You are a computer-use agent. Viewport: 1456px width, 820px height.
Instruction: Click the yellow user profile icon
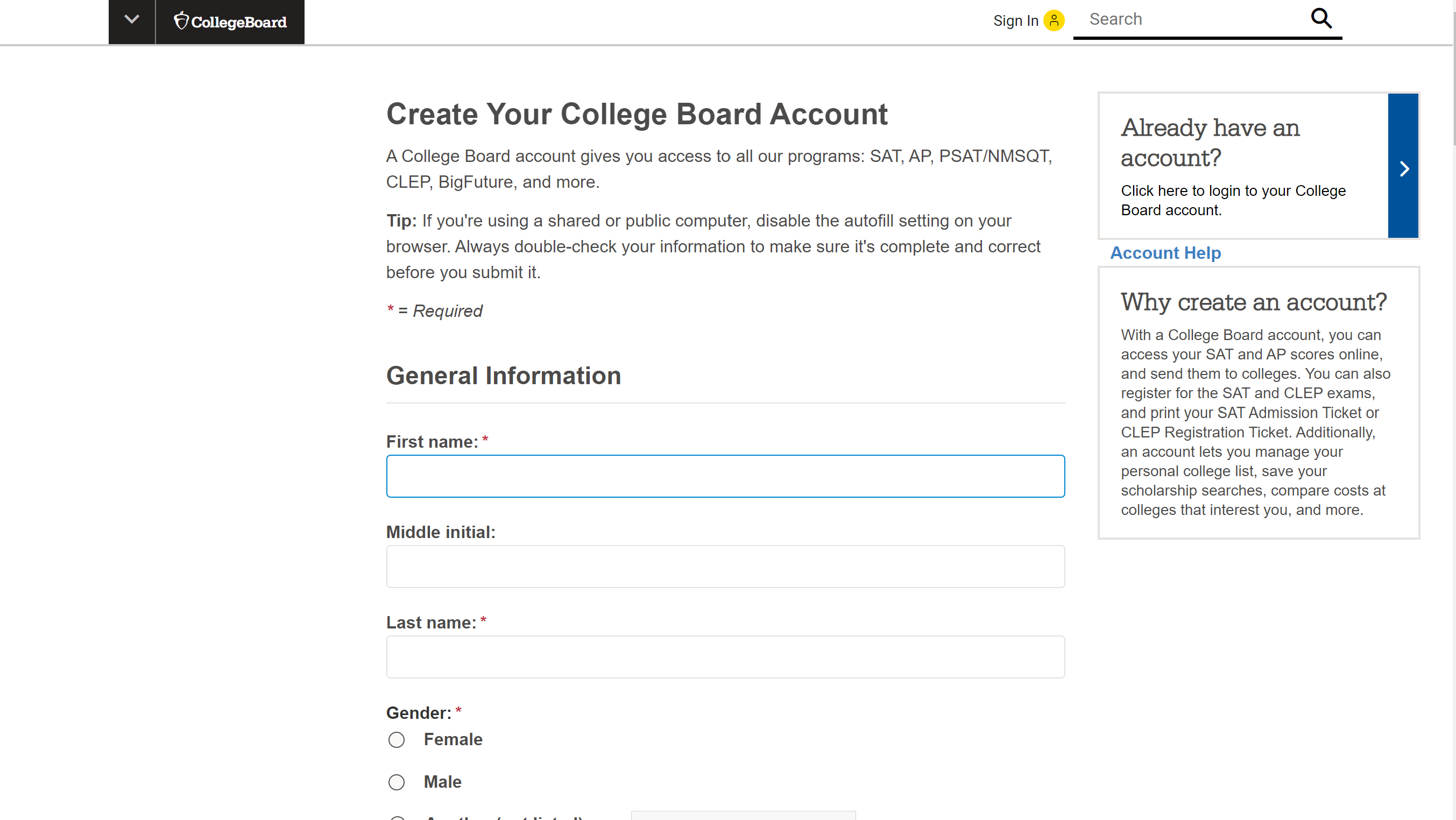[x=1054, y=20]
